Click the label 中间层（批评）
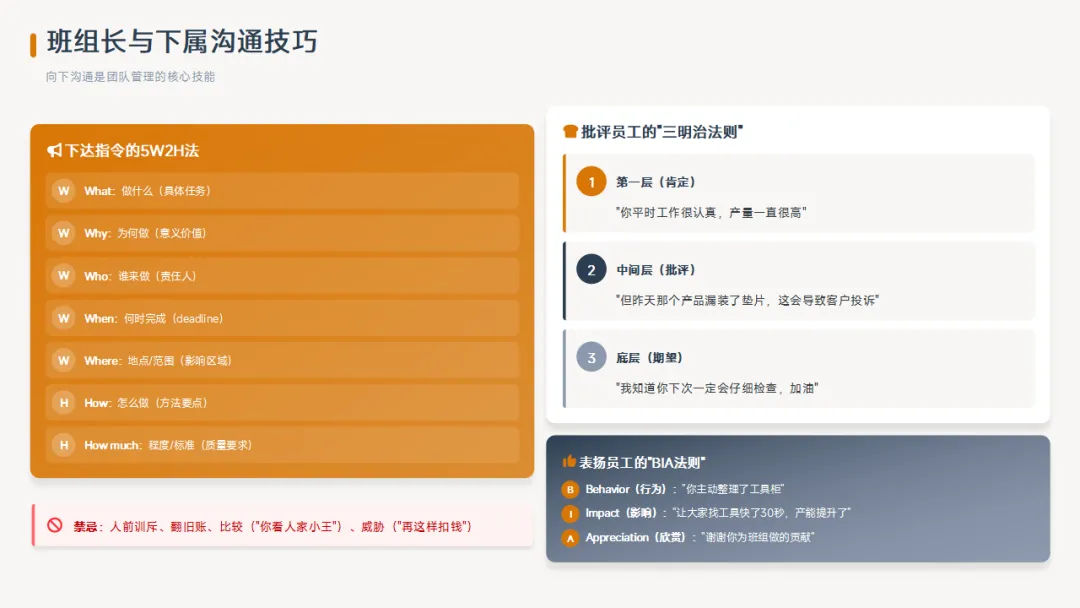The image size is (1080, 608). tap(656, 270)
